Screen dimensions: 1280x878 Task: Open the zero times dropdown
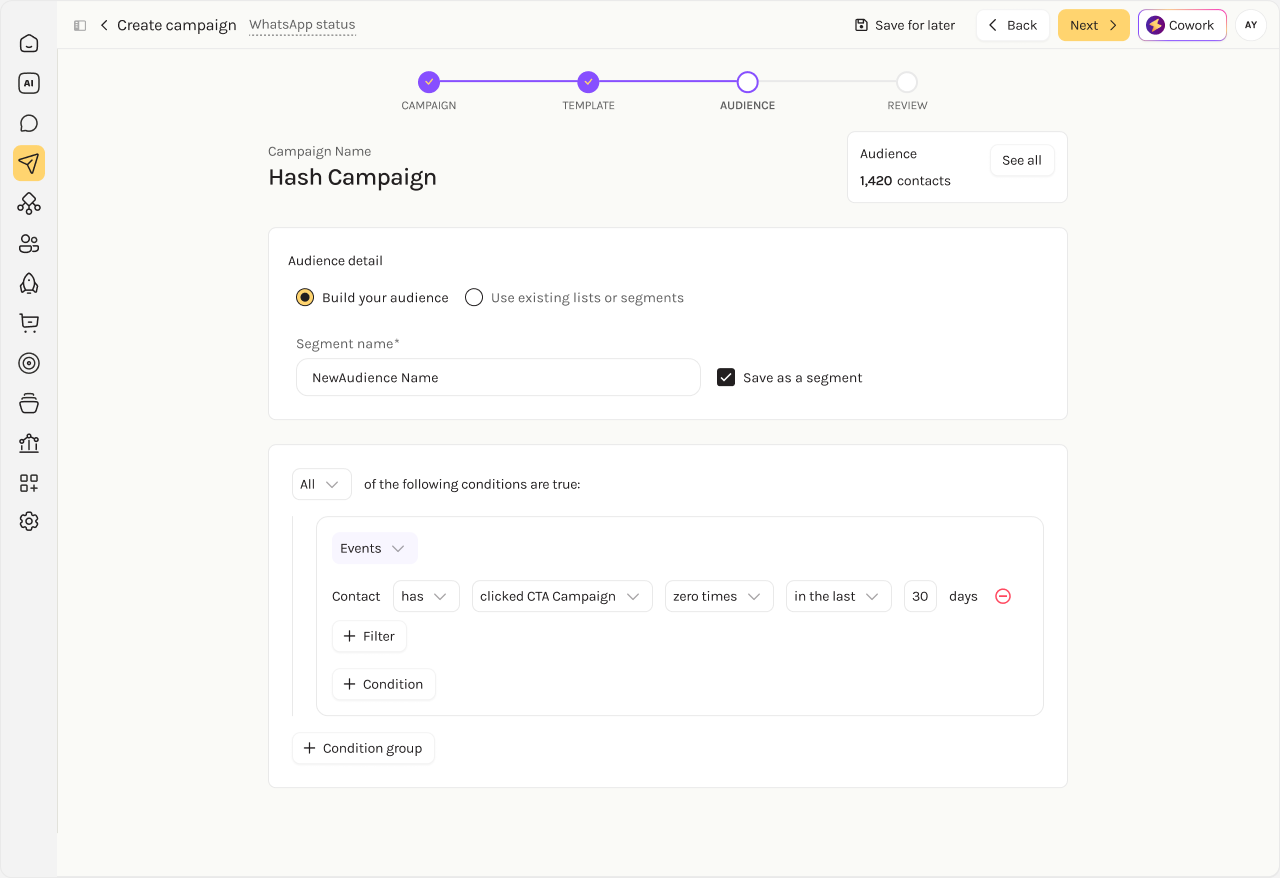click(719, 596)
